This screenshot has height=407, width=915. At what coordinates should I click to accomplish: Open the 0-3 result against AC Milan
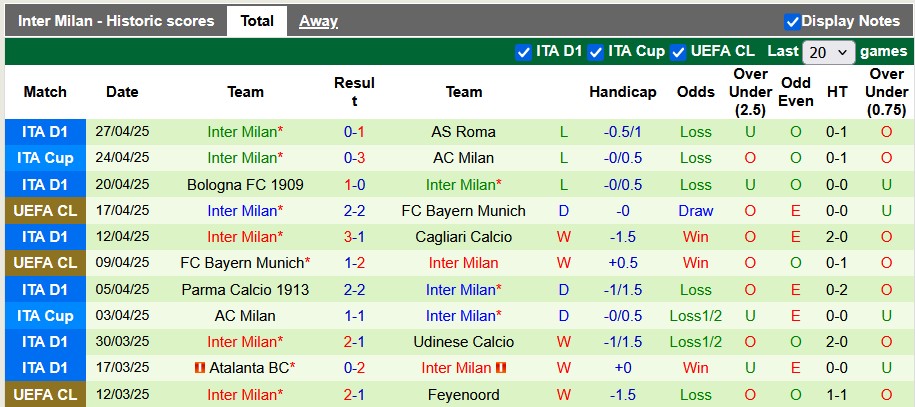click(x=354, y=158)
